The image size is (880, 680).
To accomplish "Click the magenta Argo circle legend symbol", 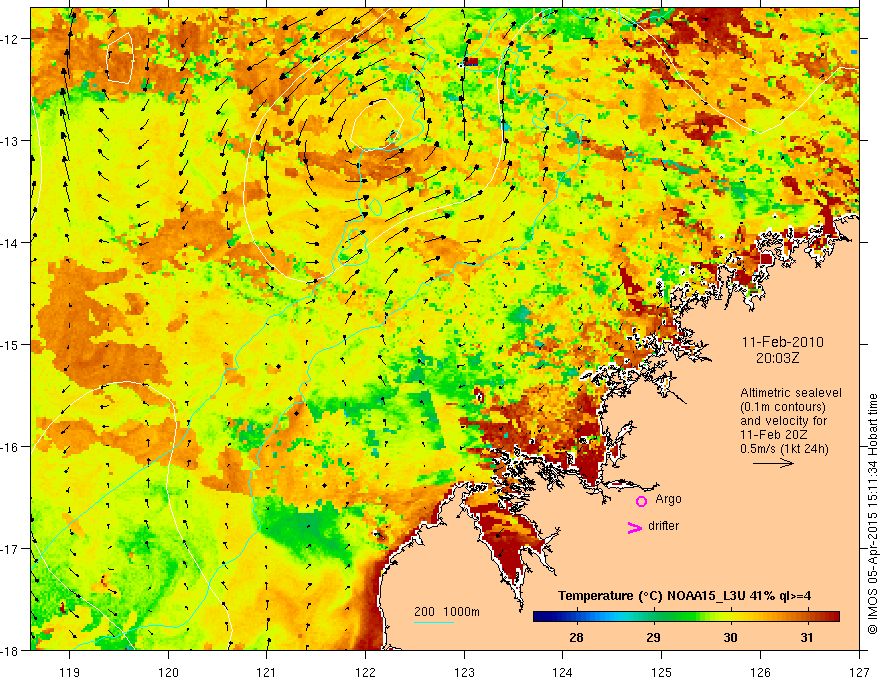I will pos(641,501).
